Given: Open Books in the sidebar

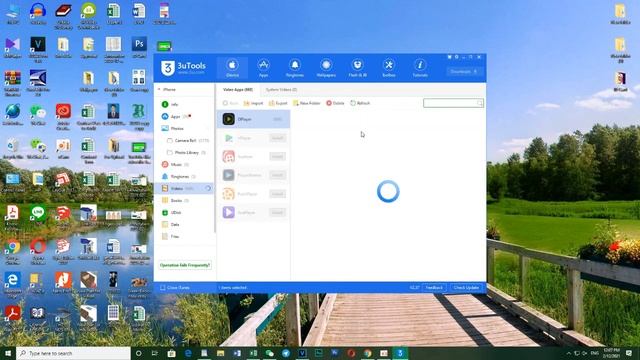Looking at the screenshot, I should pos(175,200).
